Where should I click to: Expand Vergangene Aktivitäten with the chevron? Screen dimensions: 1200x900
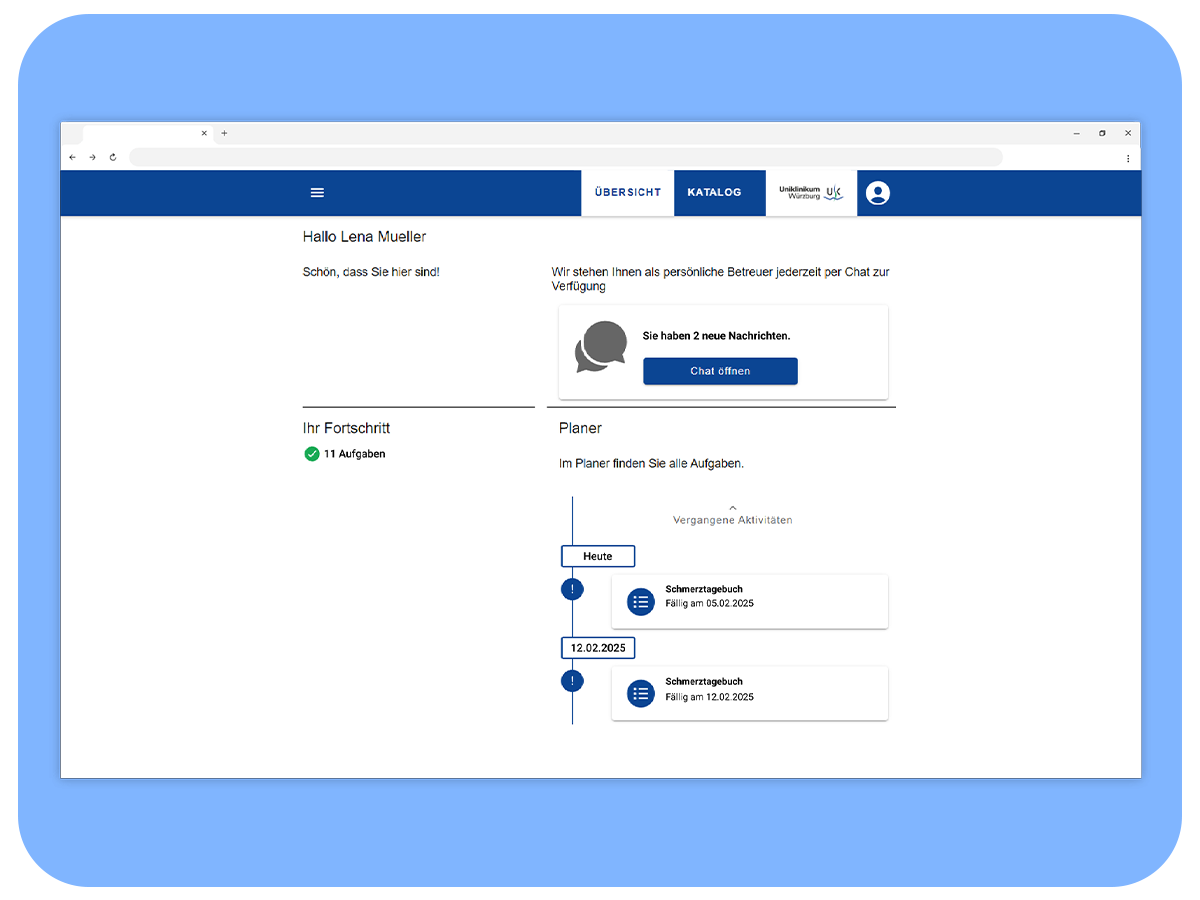[733, 508]
